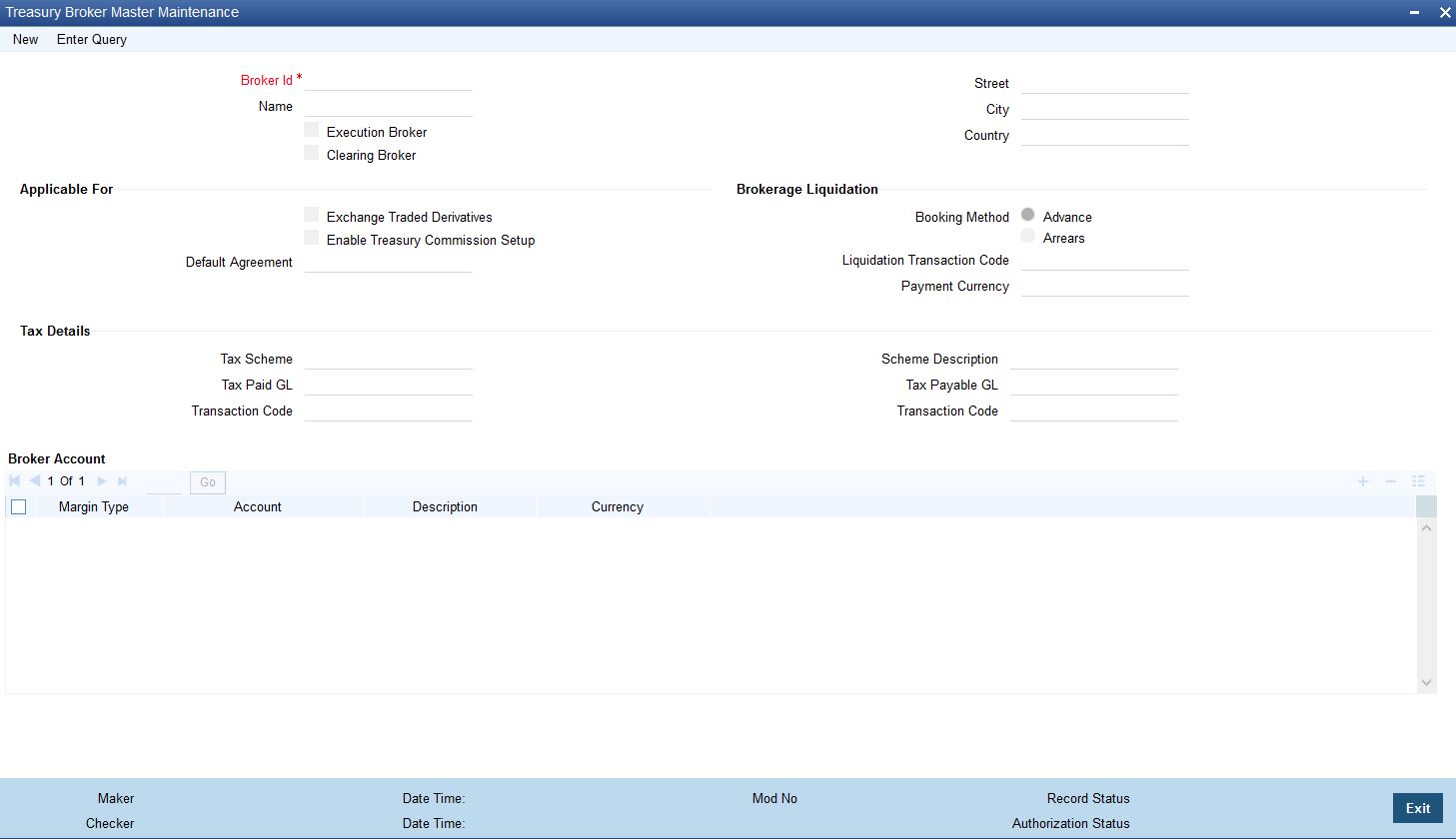Choose Enter Query from toolbar
The image size is (1456, 839).
point(92,40)
